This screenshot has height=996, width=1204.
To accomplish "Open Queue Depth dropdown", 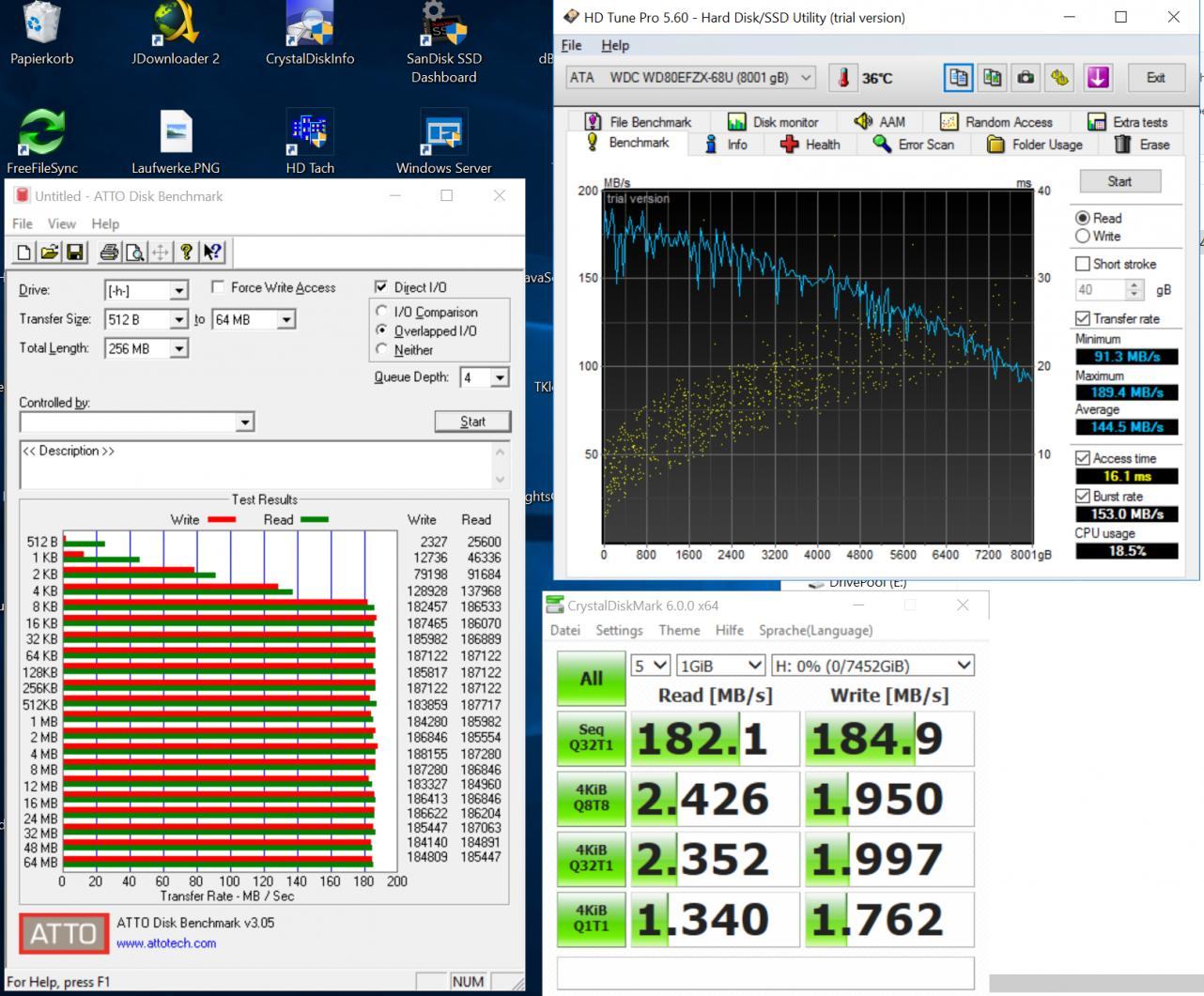I will pos(500,377).
